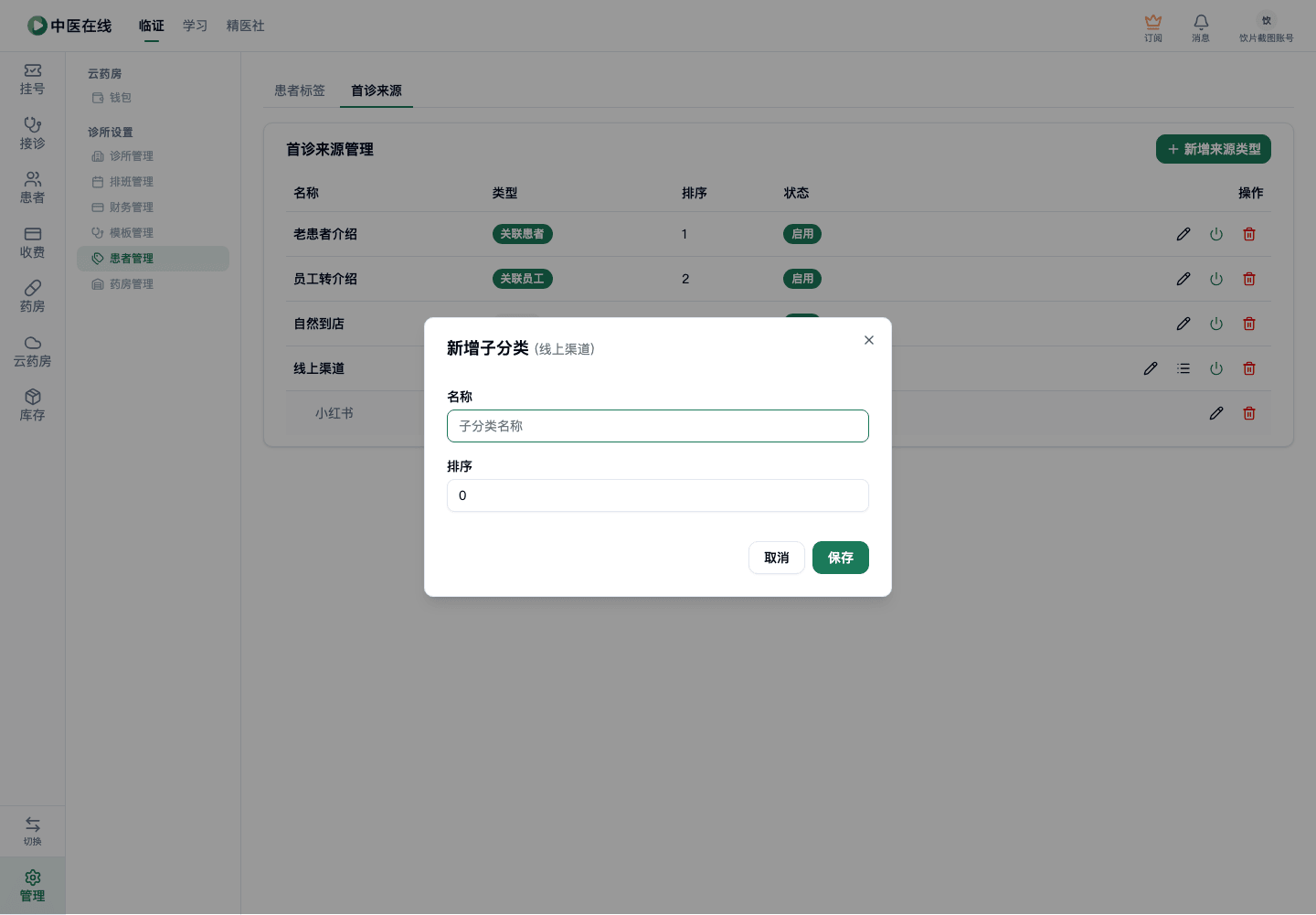This screenshot has height=915, width=1316.
Task: Click the 中医在线 logo
Action: click(x=69, y=26)
